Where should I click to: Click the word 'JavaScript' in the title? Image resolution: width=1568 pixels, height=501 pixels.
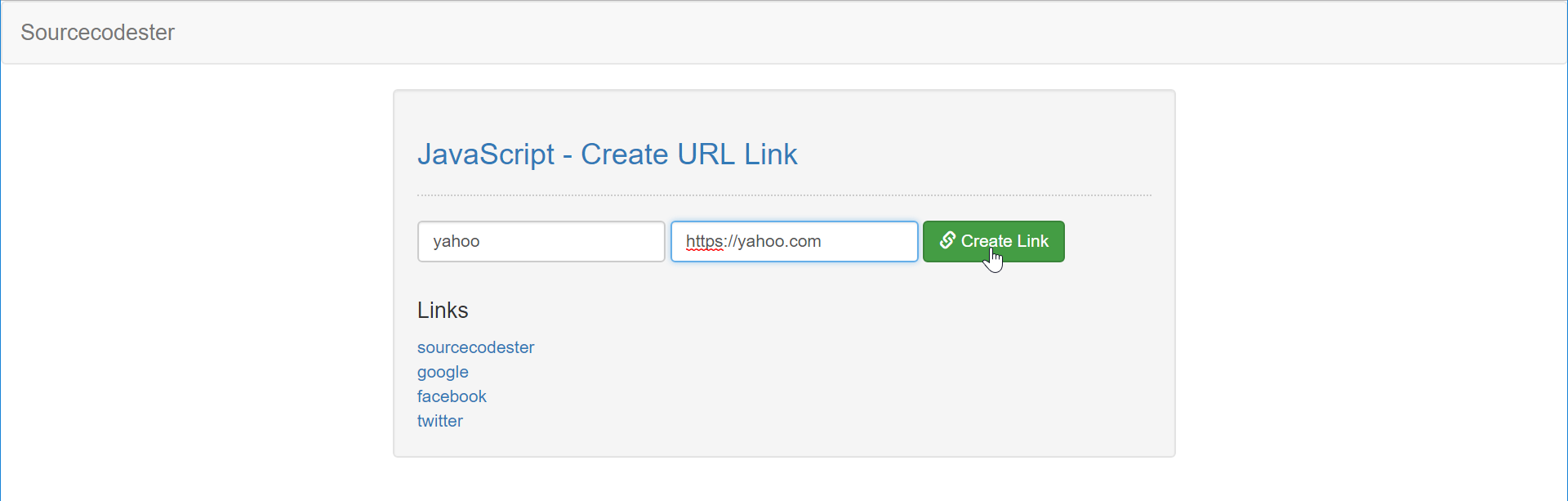[x=486, y=154]
